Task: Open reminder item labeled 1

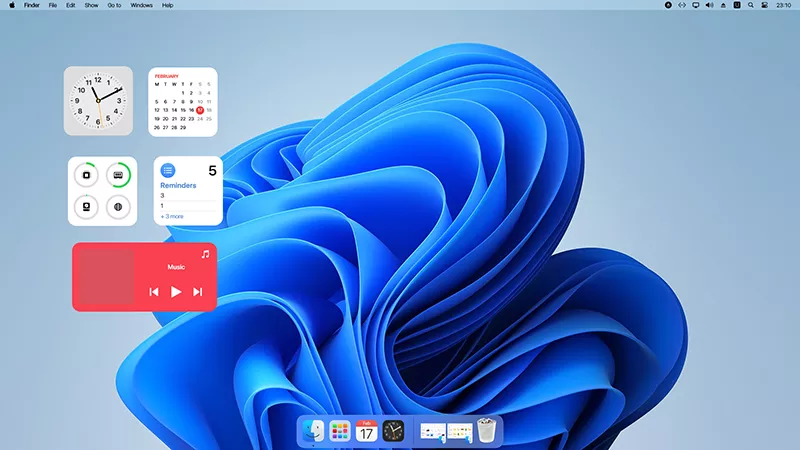Action: click(x=162, y=206)
